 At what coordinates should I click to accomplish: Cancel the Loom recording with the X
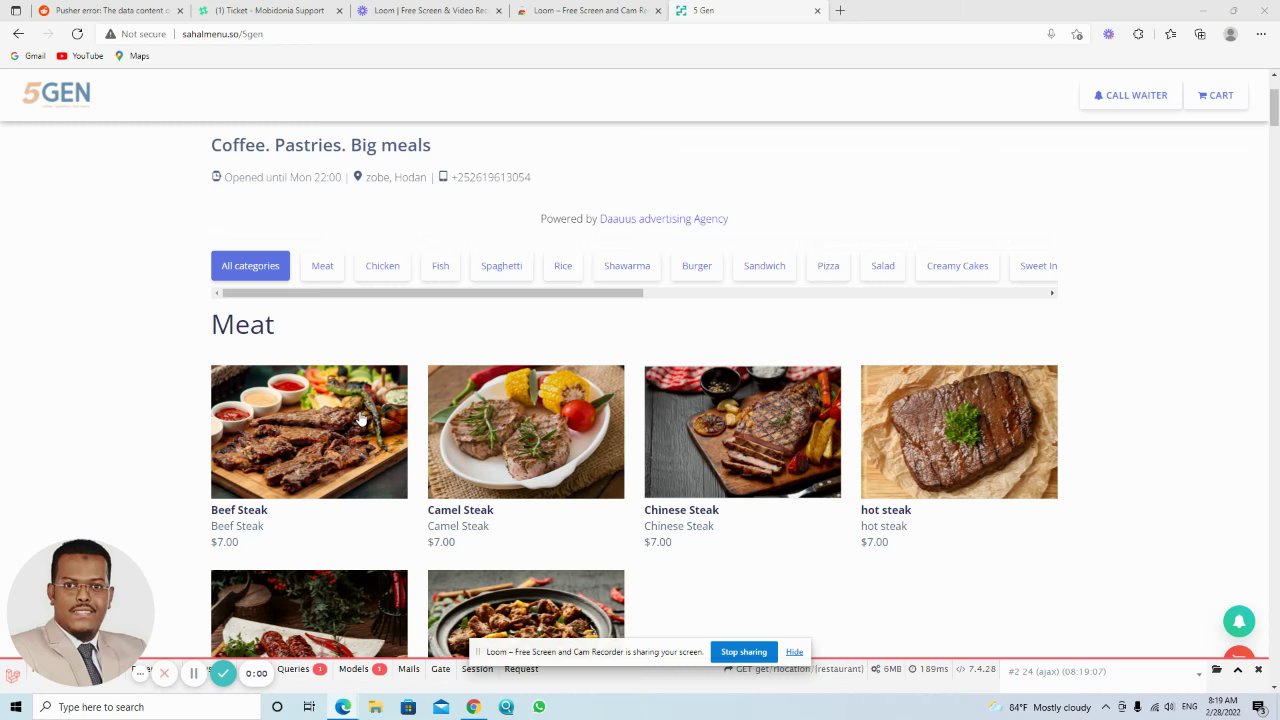coord(164,673)
